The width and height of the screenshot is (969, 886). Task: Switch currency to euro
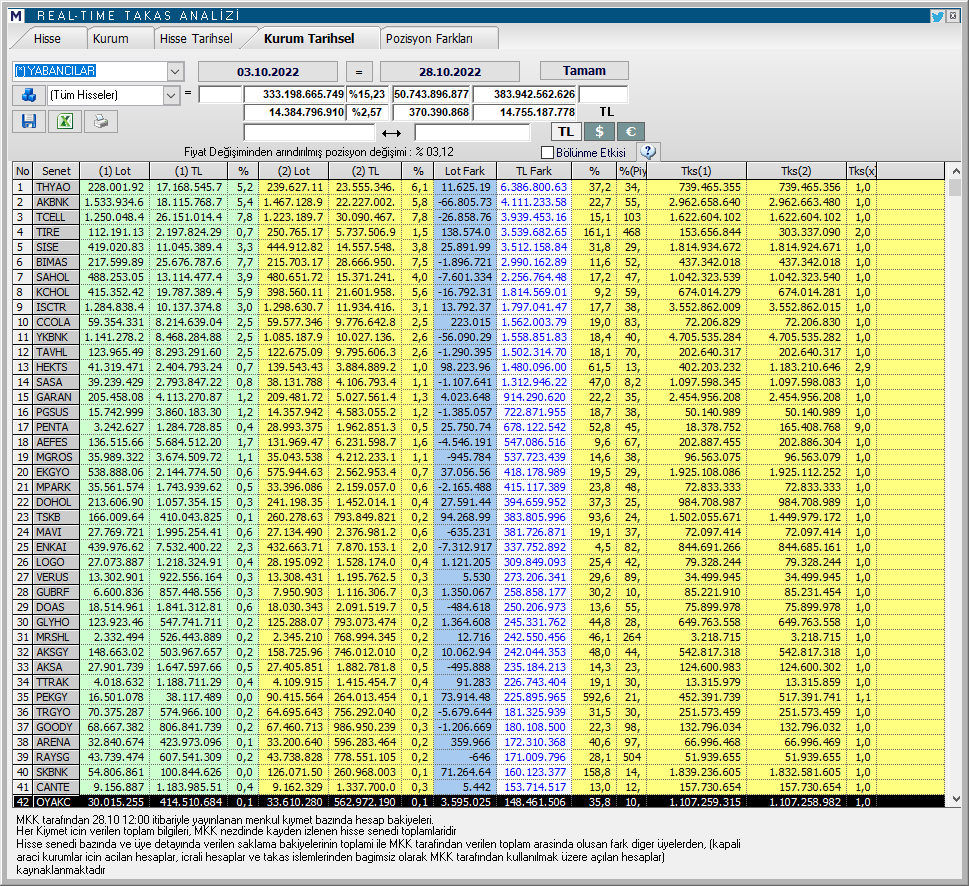point(630,132)
